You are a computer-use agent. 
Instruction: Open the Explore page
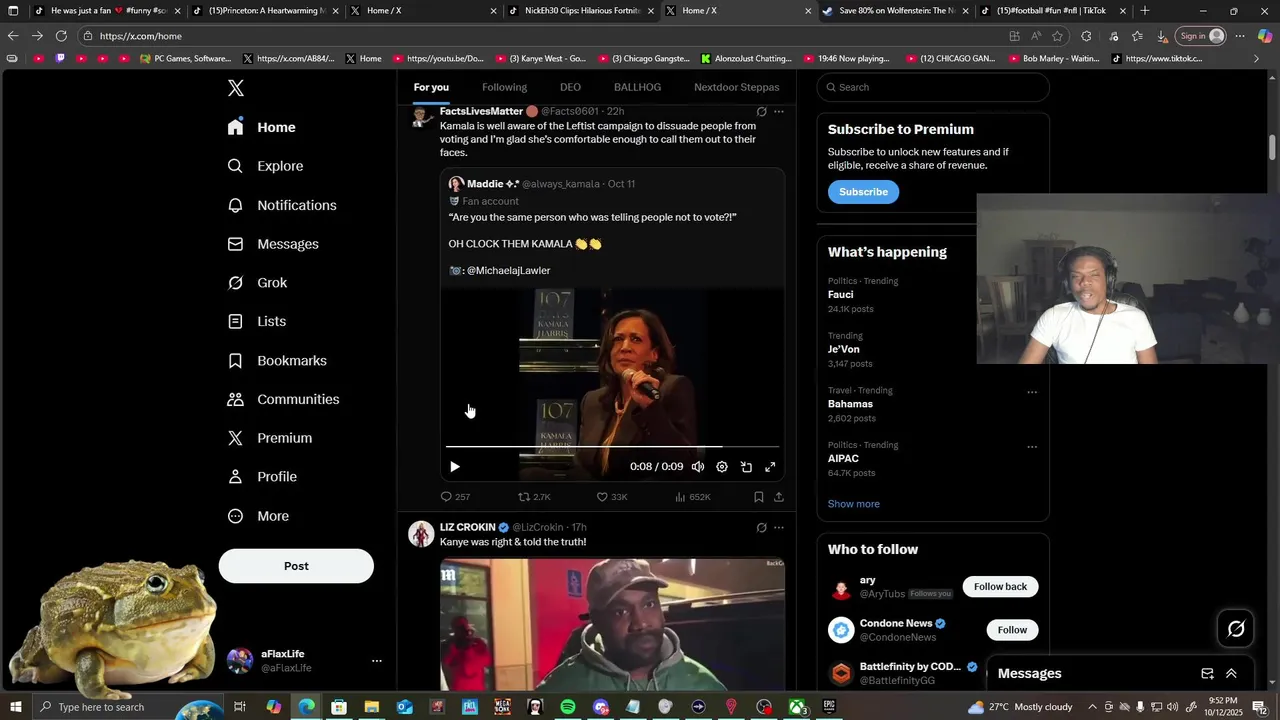point(265,166)
